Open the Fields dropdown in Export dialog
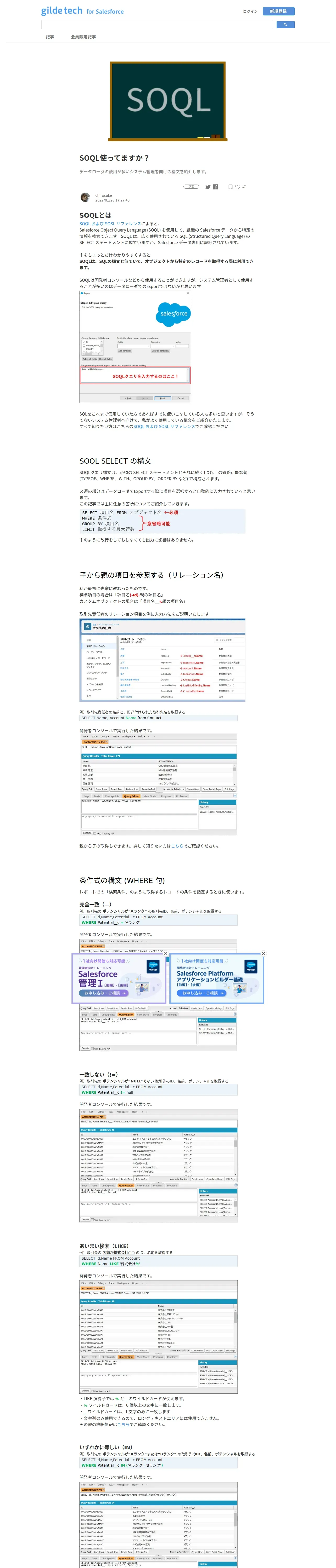Screen dimensions: 336x1568 (134, 346)
